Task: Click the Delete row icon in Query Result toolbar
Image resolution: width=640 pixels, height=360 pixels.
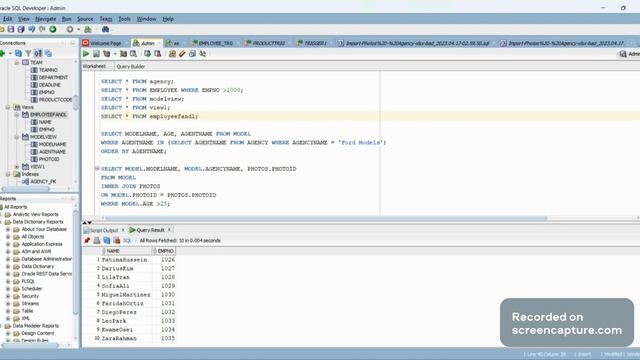Action: coord(117,240)
